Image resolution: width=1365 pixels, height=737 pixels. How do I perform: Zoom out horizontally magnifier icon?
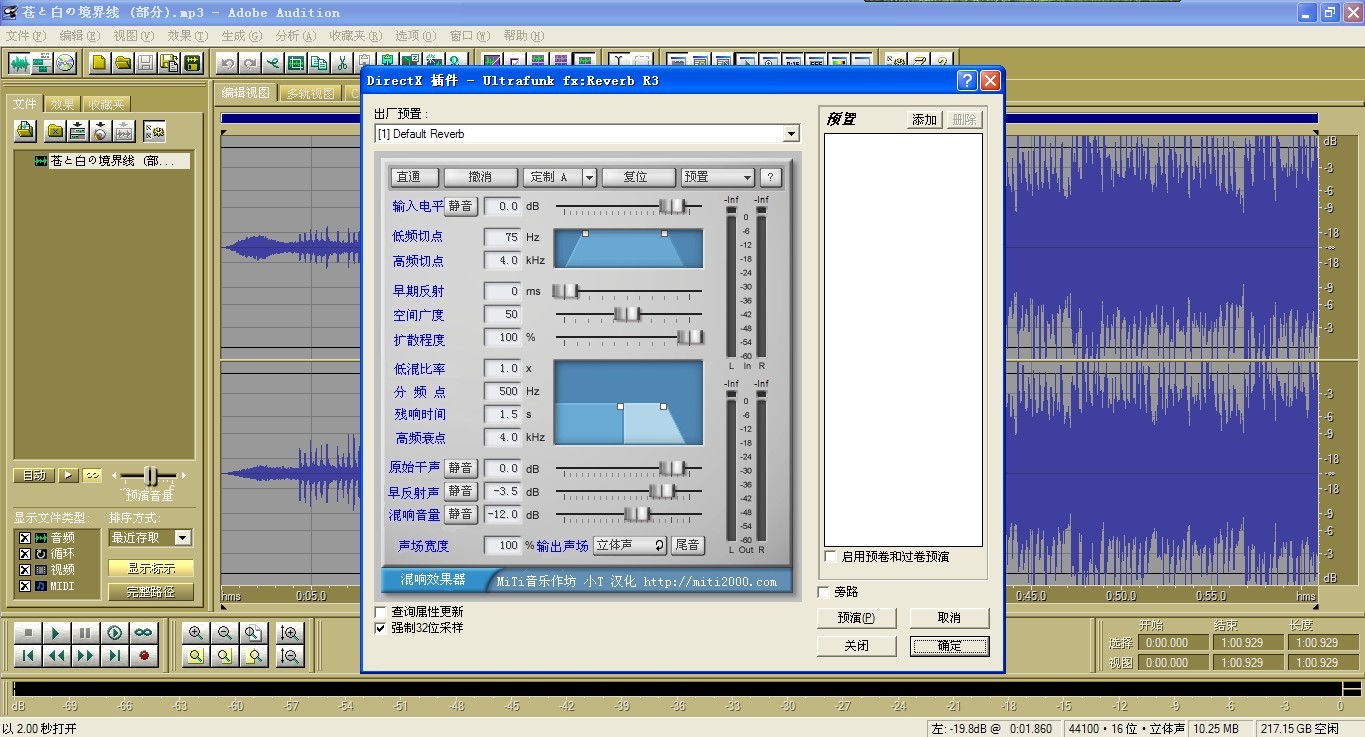coord(225,633)
